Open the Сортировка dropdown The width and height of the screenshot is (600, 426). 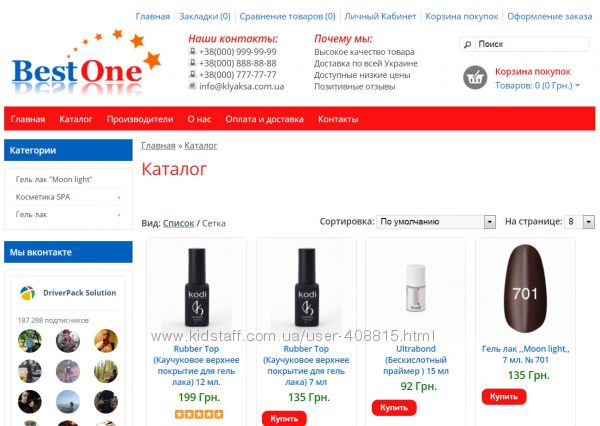pyautogui.click(x=436, y=222)
